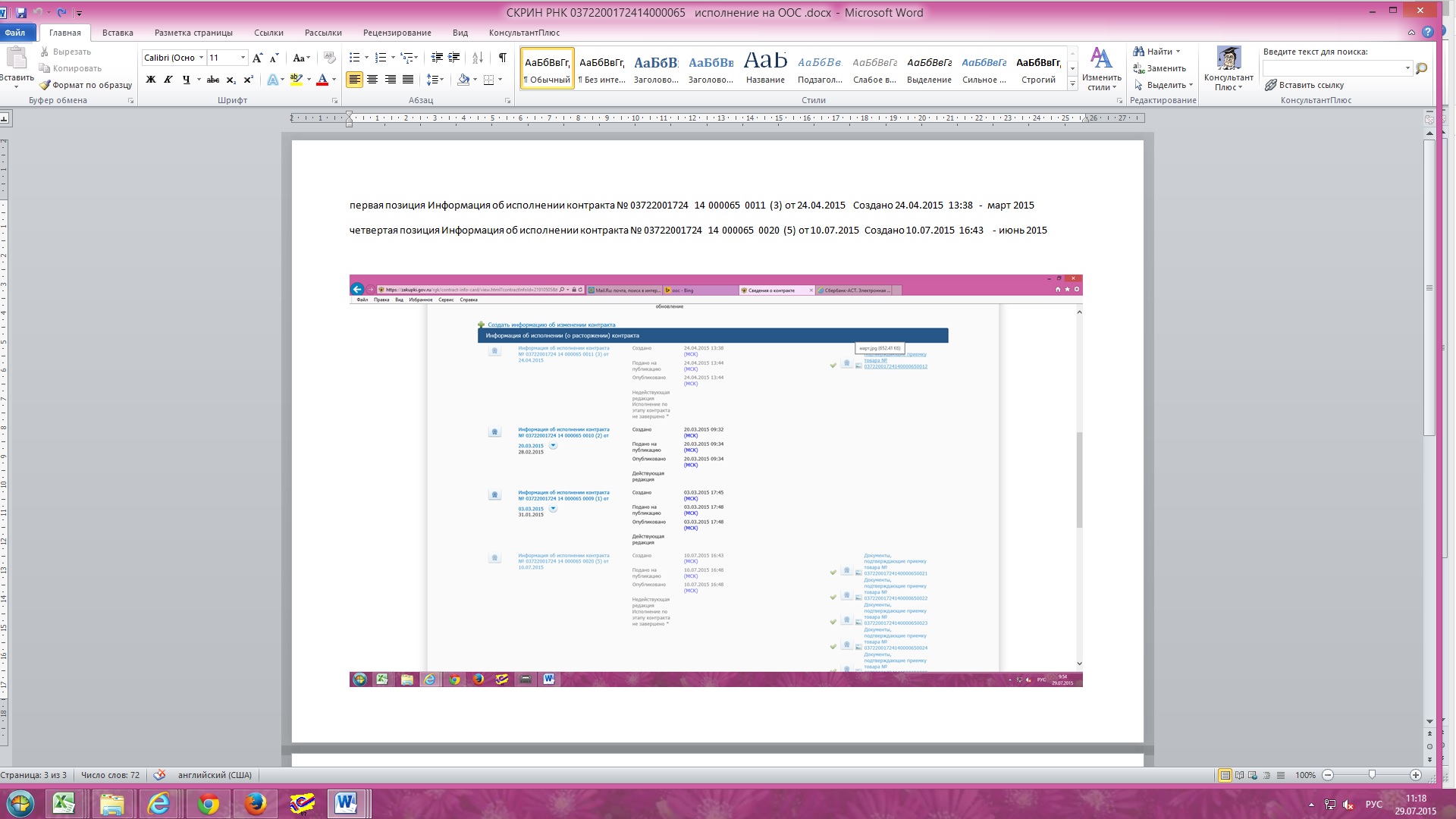The width and height of the screenshot is (1456, 819).
Task: Zoom out with the minus button
Action: point(1328,775)
